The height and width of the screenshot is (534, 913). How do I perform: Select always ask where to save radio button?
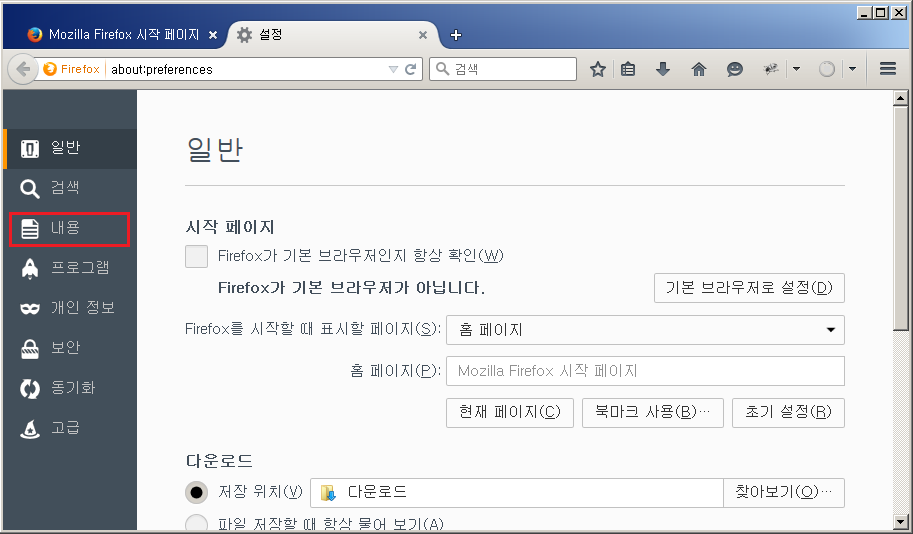pos(196,524)
